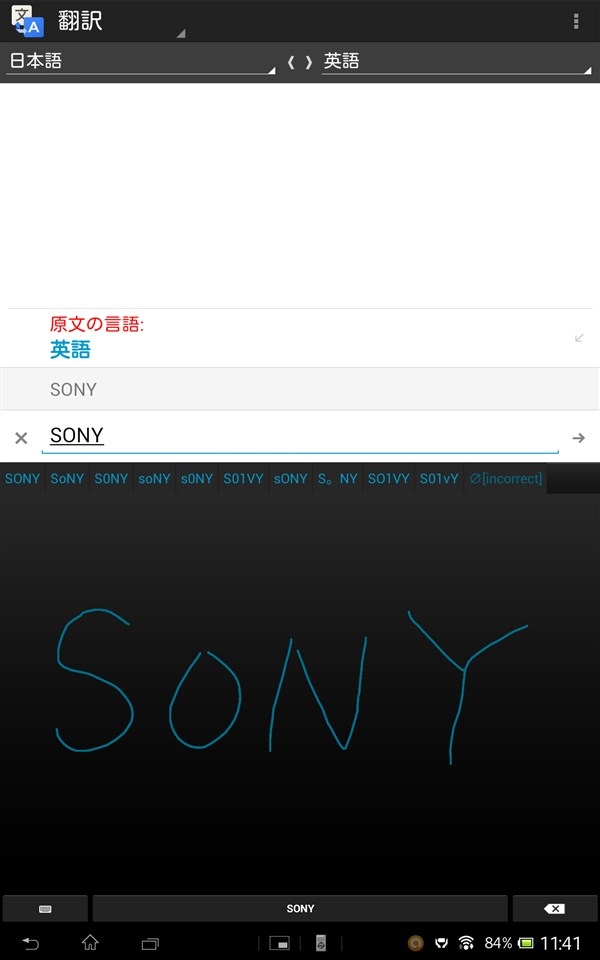Clear the input with the X icon

tap(21, 438)
